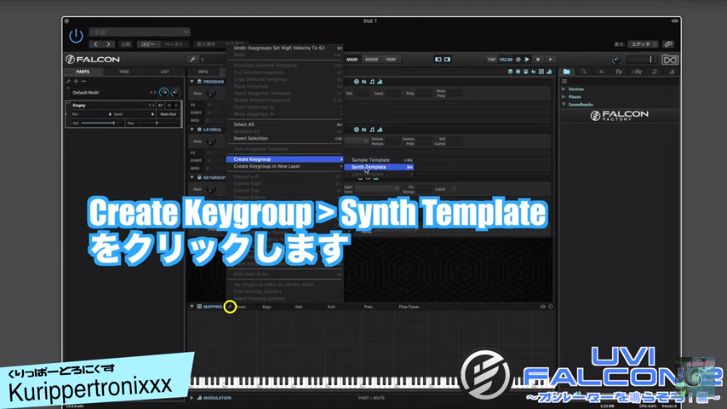727x409 pixels.
Task: Click the コピー (copy) preset button
Action: 148,45
